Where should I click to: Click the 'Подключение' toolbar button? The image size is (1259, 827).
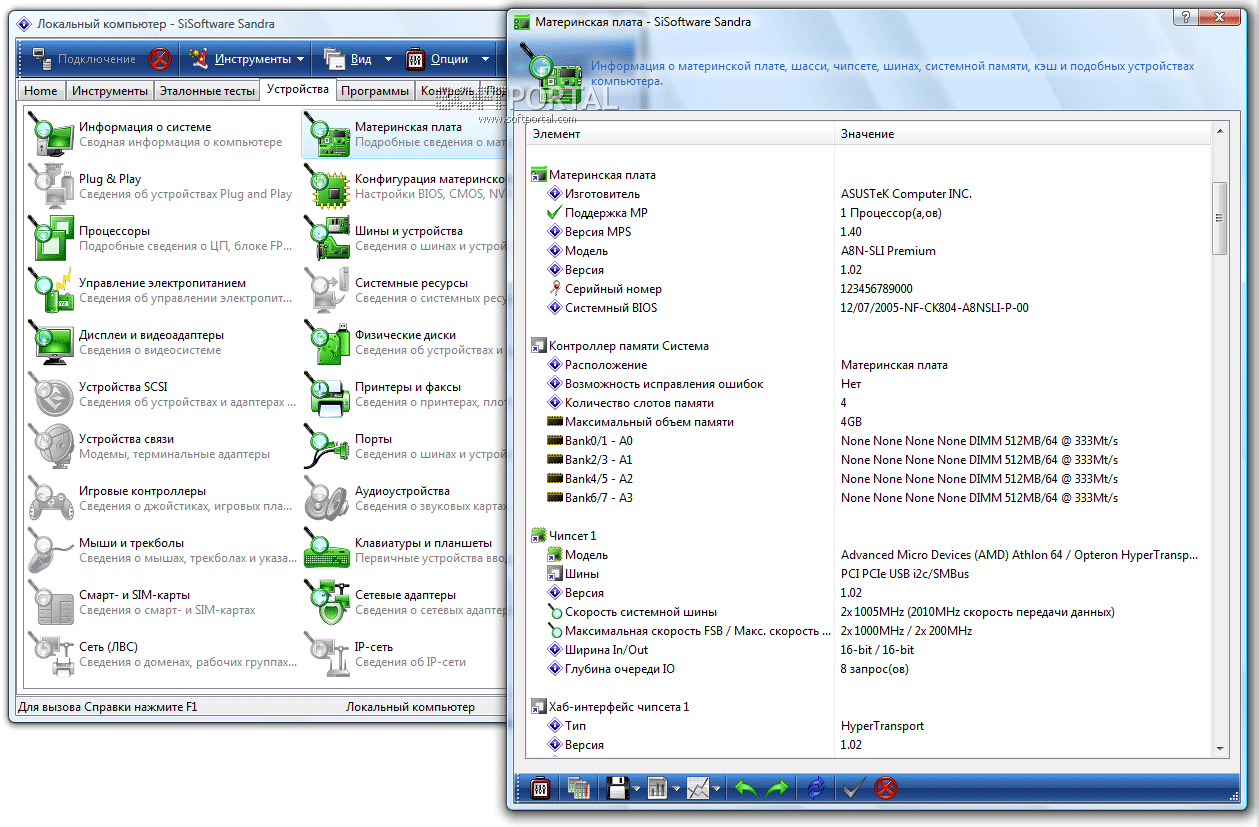tap(84, 59)
